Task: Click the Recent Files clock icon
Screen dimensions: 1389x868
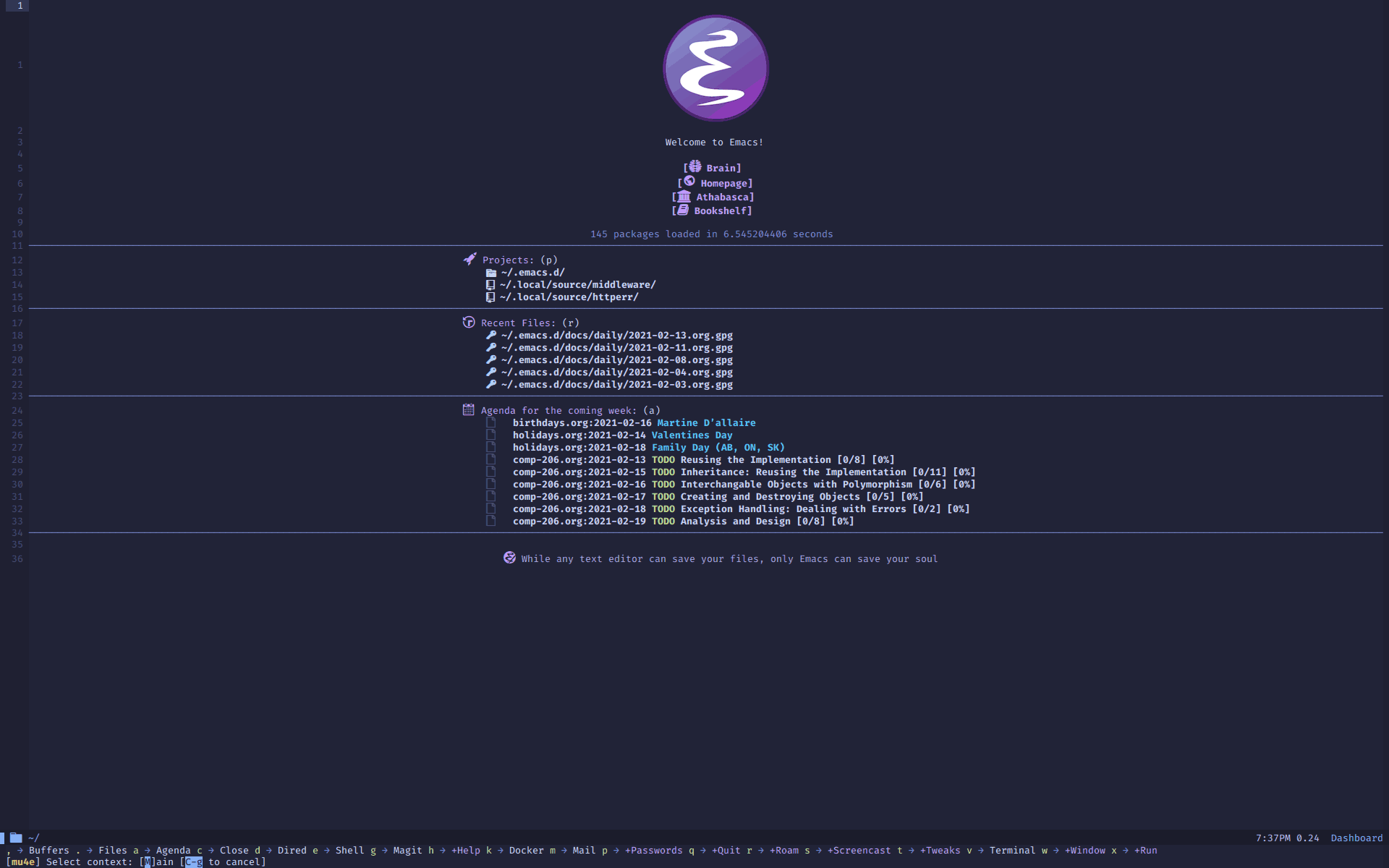Action: (467, 322)
